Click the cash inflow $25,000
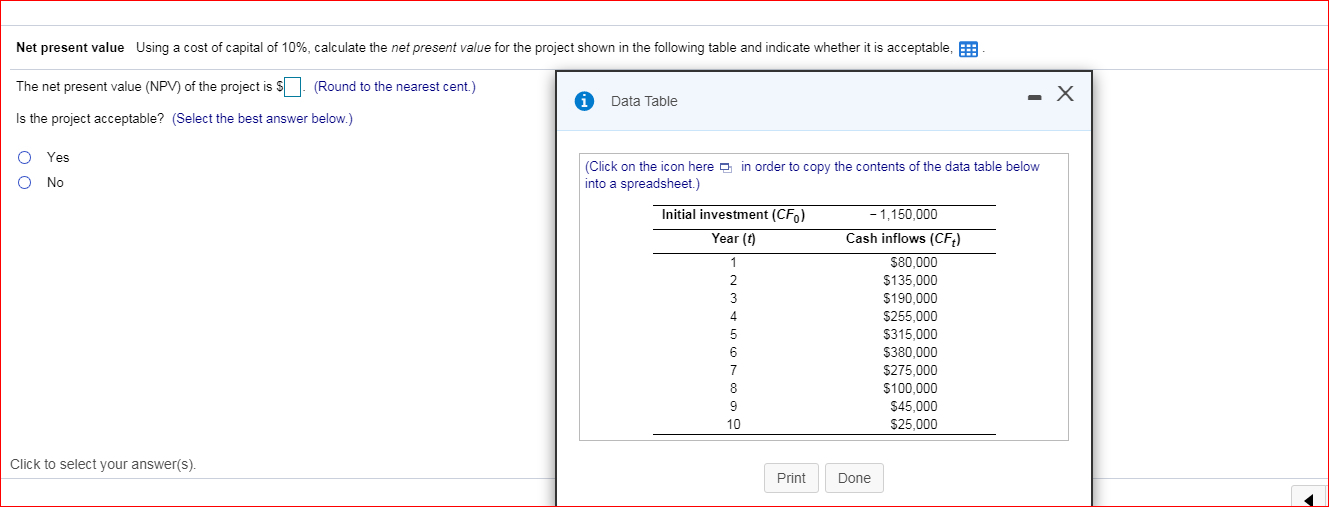1329x507 pixels. pyautogui.click(x=913, y=425)
